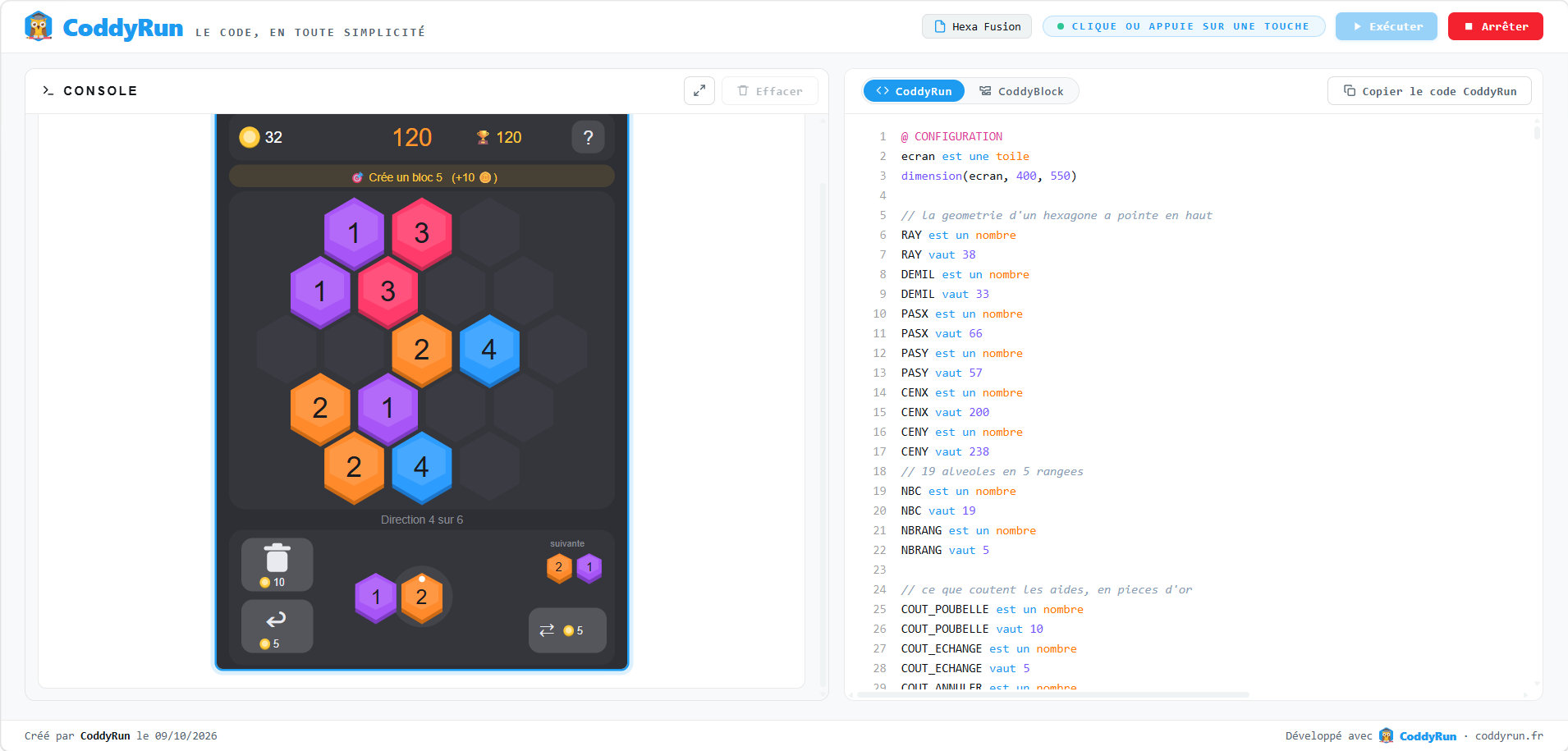1568x751 pixels.
Task: Use the trash bin power-up costing 10
Action: 277,565
